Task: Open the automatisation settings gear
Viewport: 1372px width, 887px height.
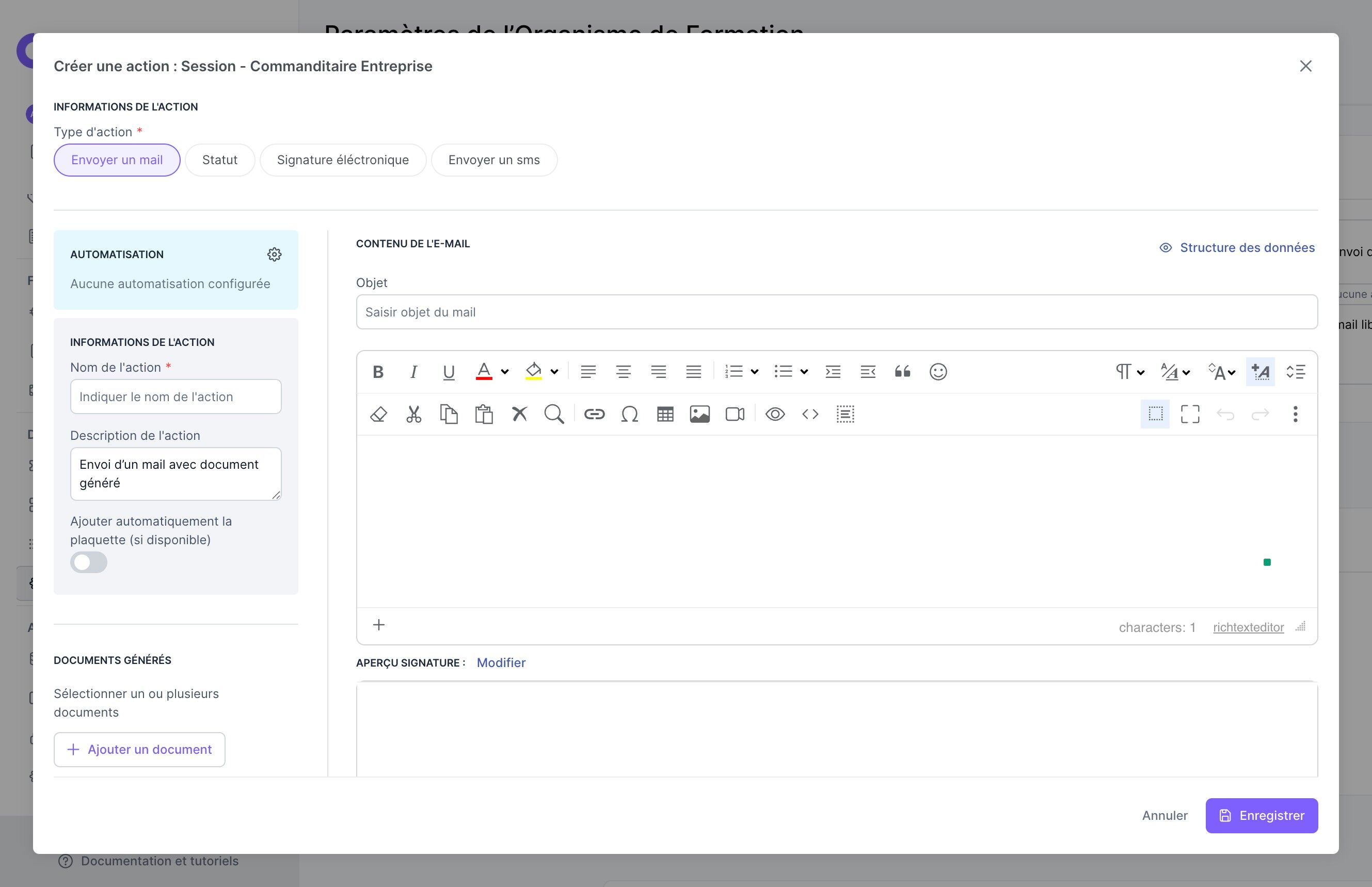Action: [274, 255]
